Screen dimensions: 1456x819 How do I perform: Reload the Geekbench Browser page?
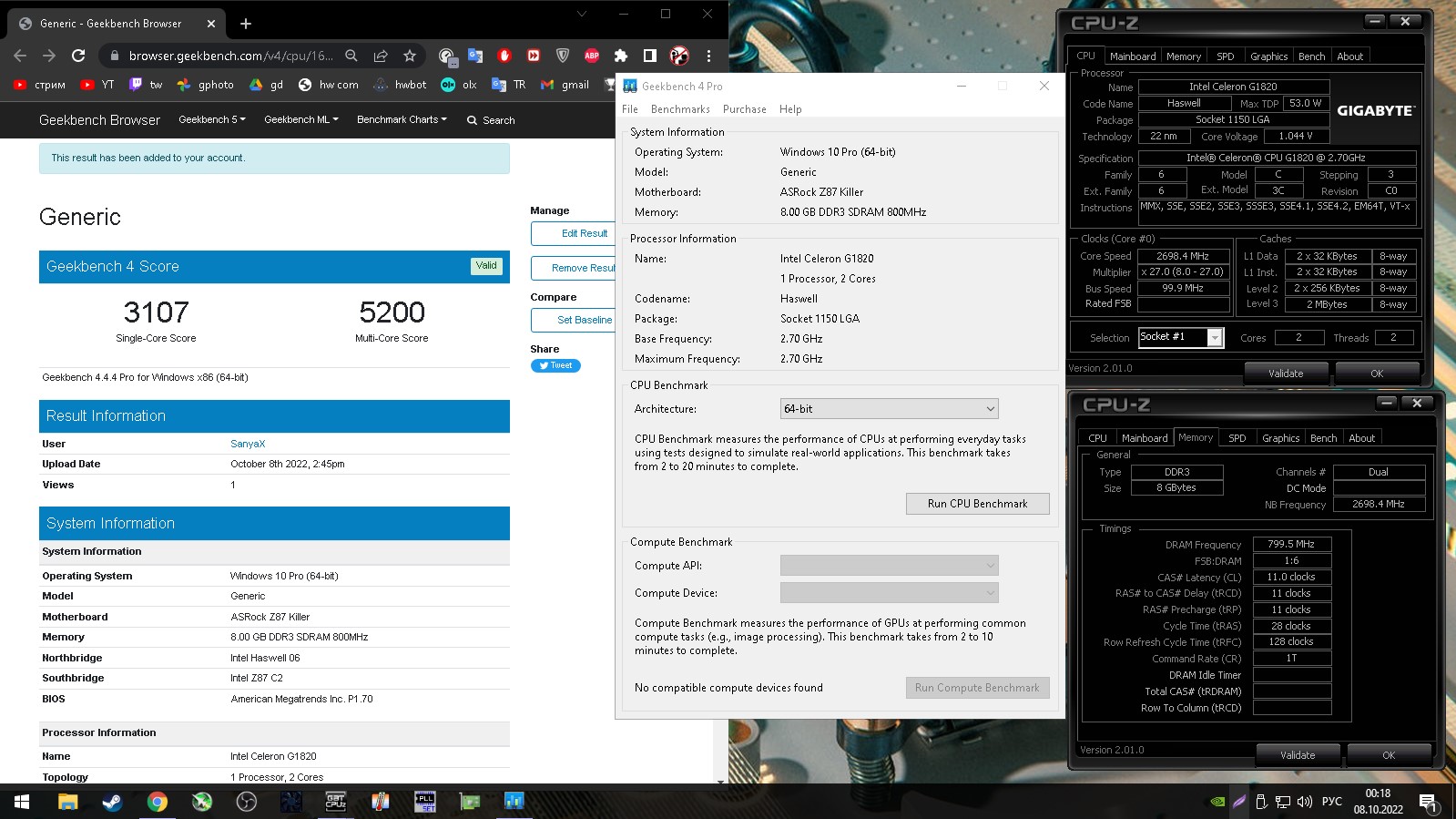pyautogui.click(x=78, y=56)
